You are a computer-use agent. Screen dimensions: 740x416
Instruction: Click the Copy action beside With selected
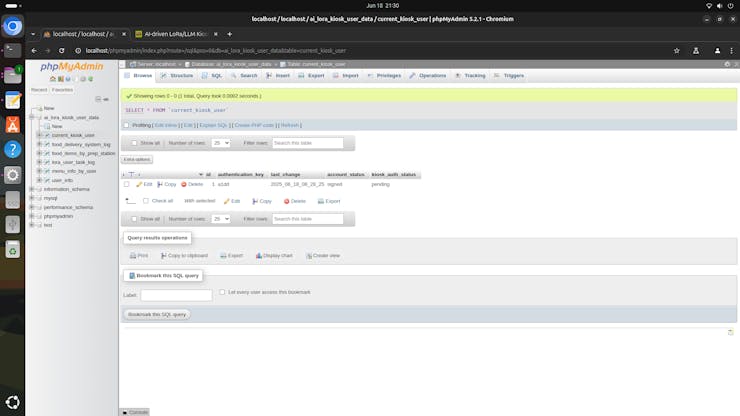(262, 201)
